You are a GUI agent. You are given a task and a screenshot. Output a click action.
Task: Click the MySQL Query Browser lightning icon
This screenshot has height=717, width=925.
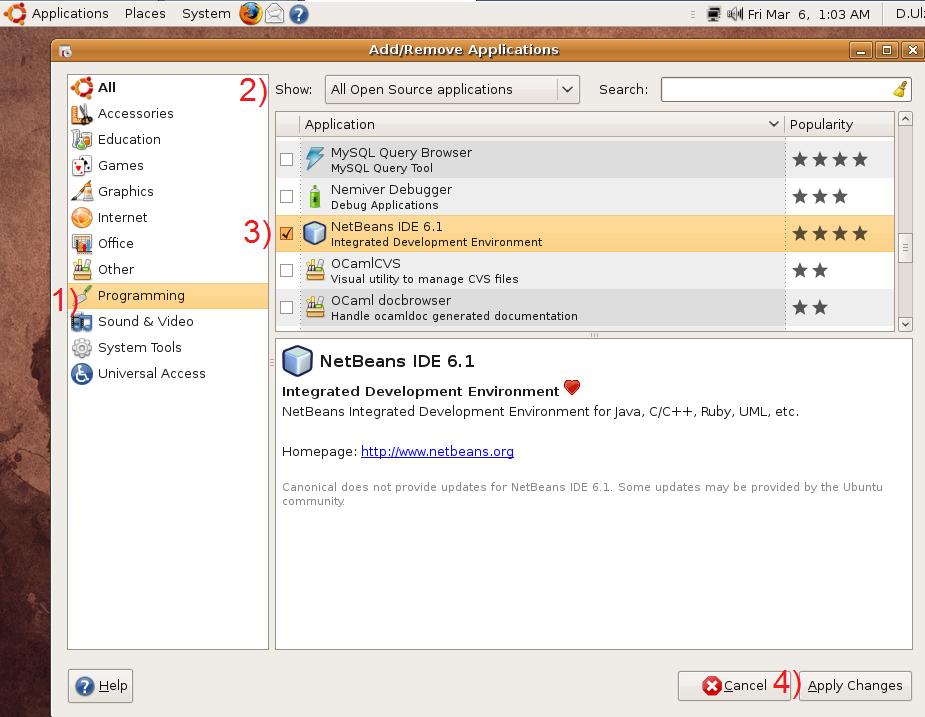point(315,158)
